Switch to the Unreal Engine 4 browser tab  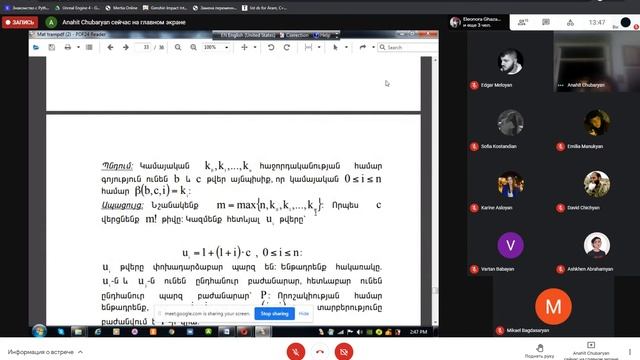point(78,8)
